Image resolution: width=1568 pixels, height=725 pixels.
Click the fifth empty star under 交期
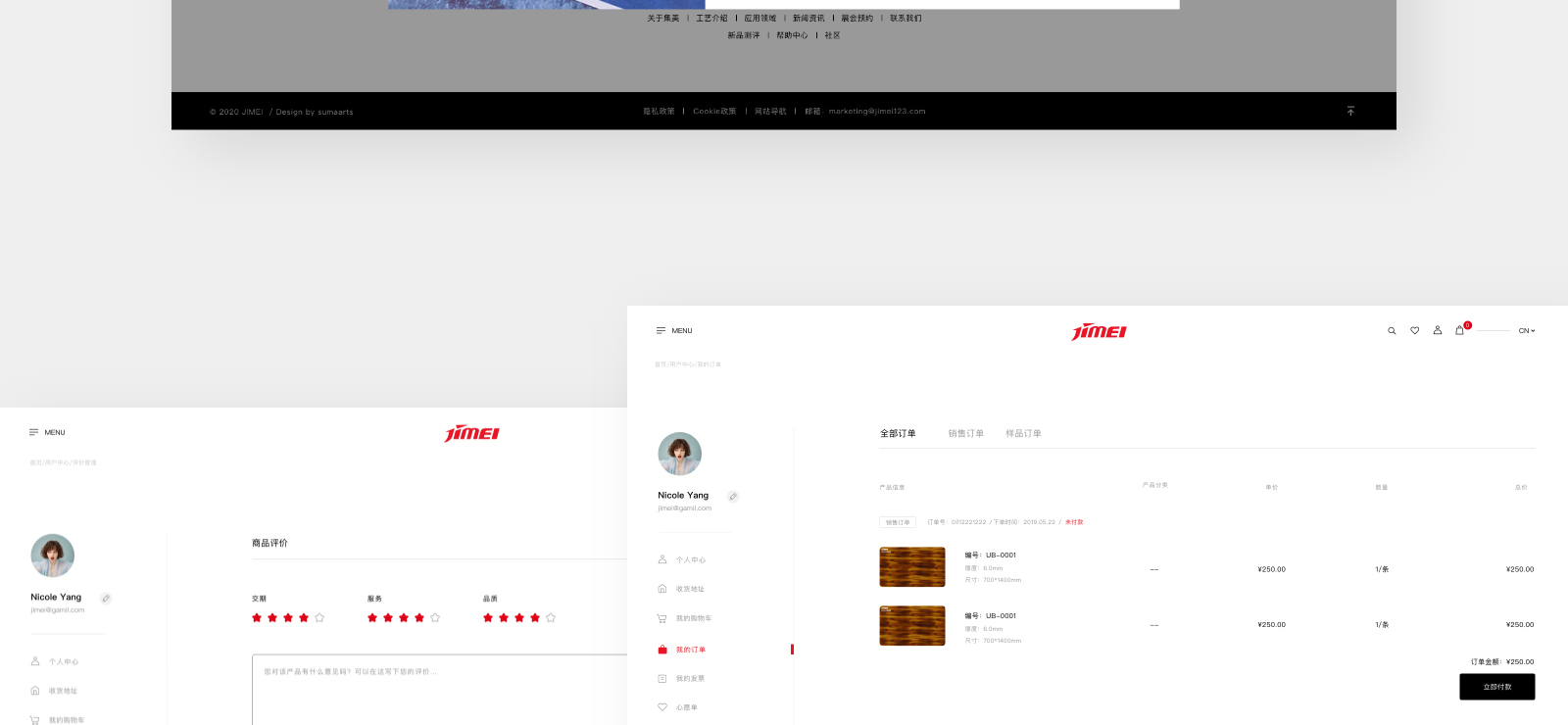(319, 618)
